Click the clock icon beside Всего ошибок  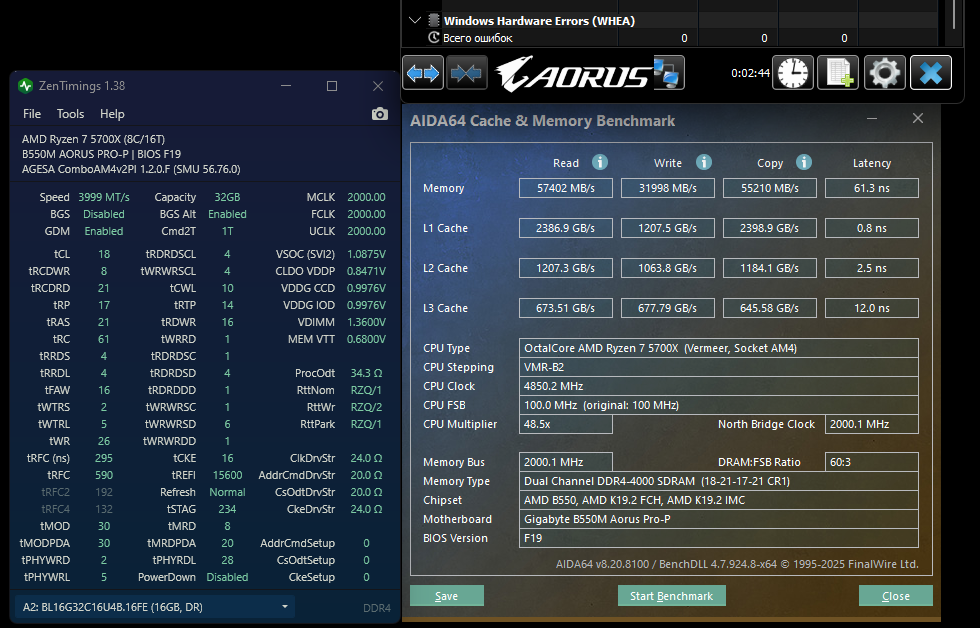point(434,37)
